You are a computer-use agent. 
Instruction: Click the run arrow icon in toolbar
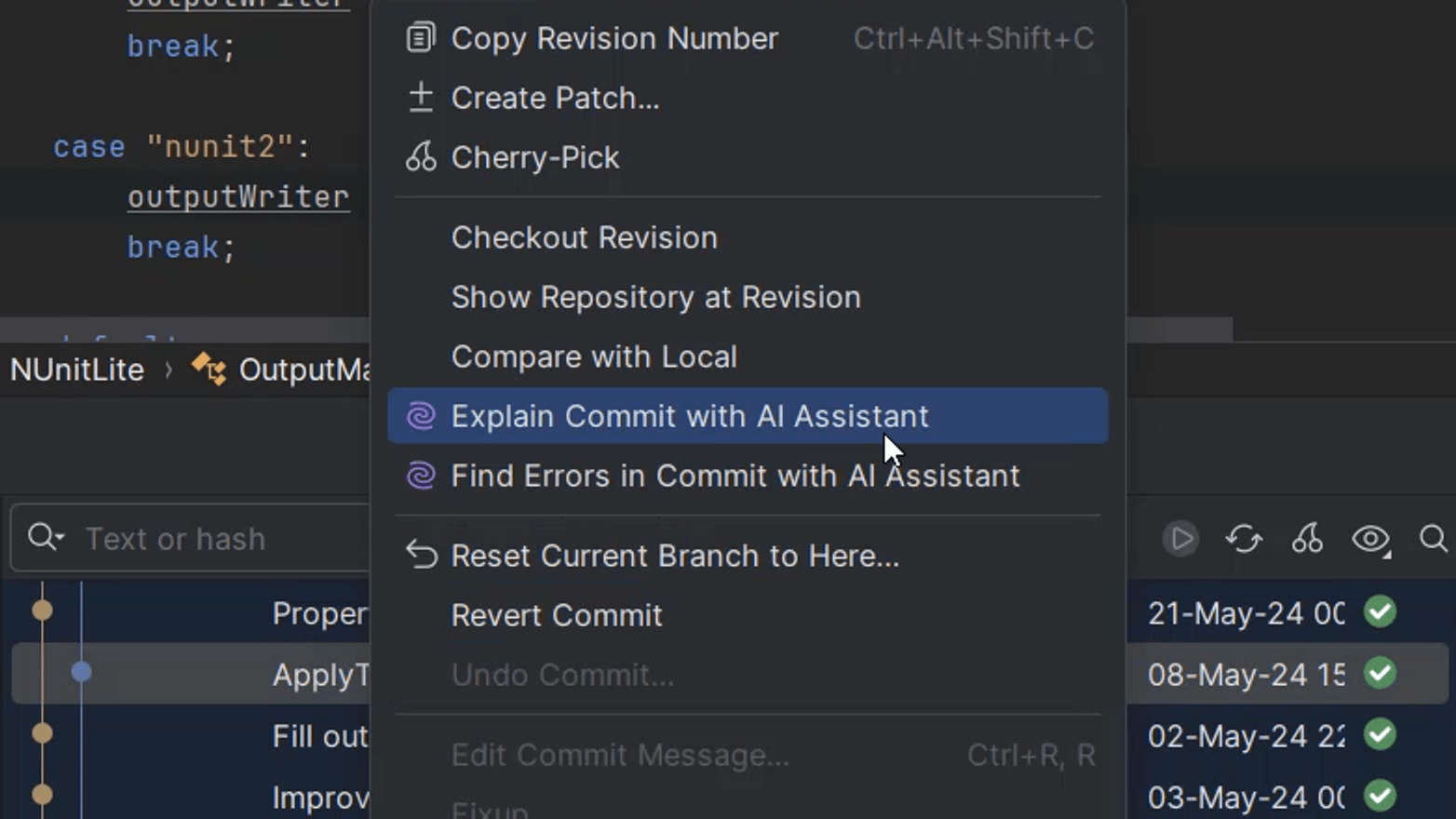coord(1181,539)
